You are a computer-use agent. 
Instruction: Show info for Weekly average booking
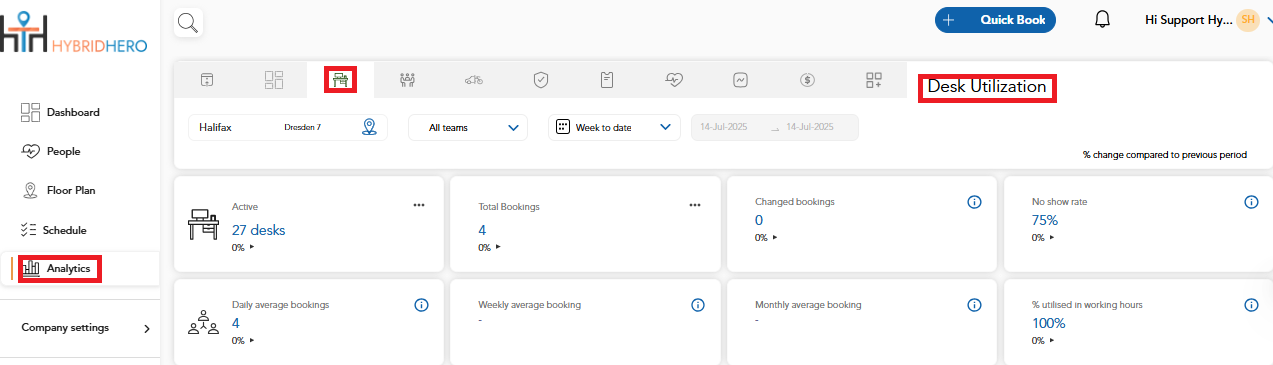(x=698, y=305)
